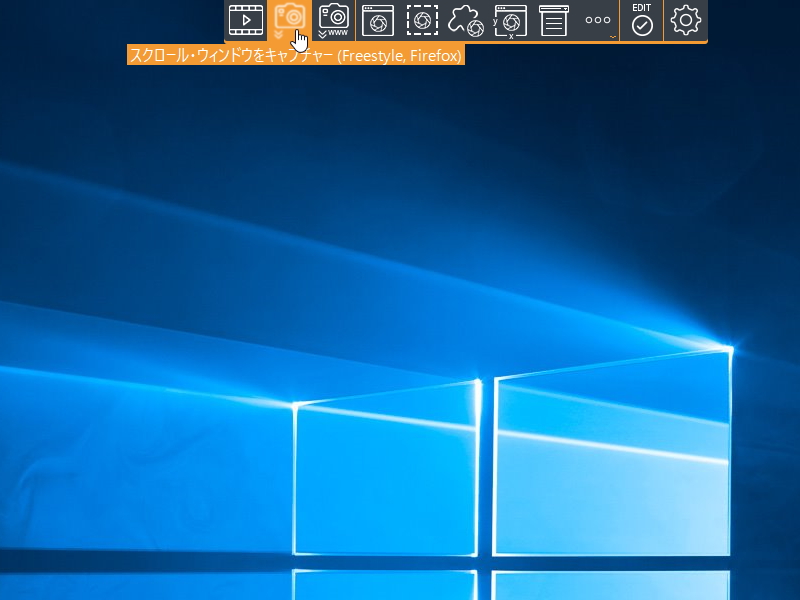Capture a rectangular region
Image resolution: width=800 pixels, height=600 pixels.
click(x=422, y=20)
